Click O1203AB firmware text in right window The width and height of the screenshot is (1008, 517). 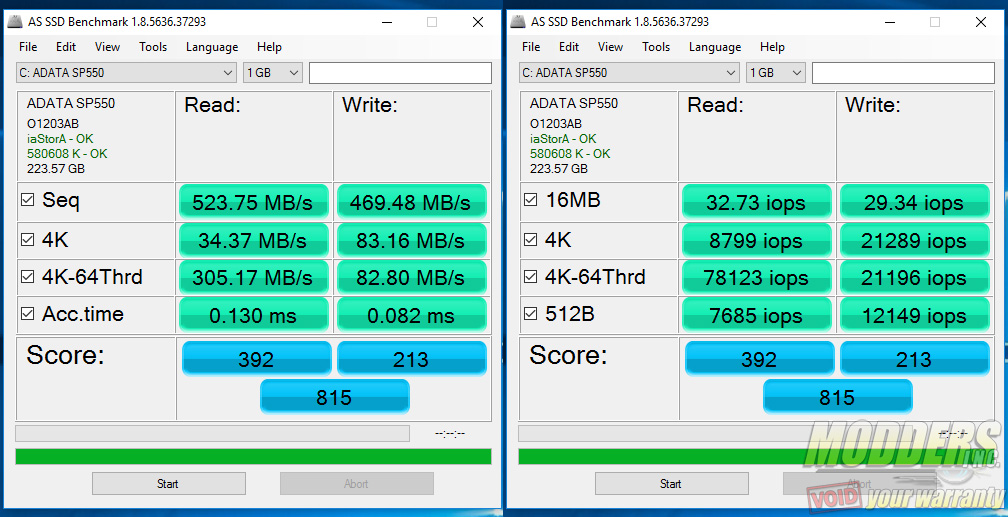555,123
